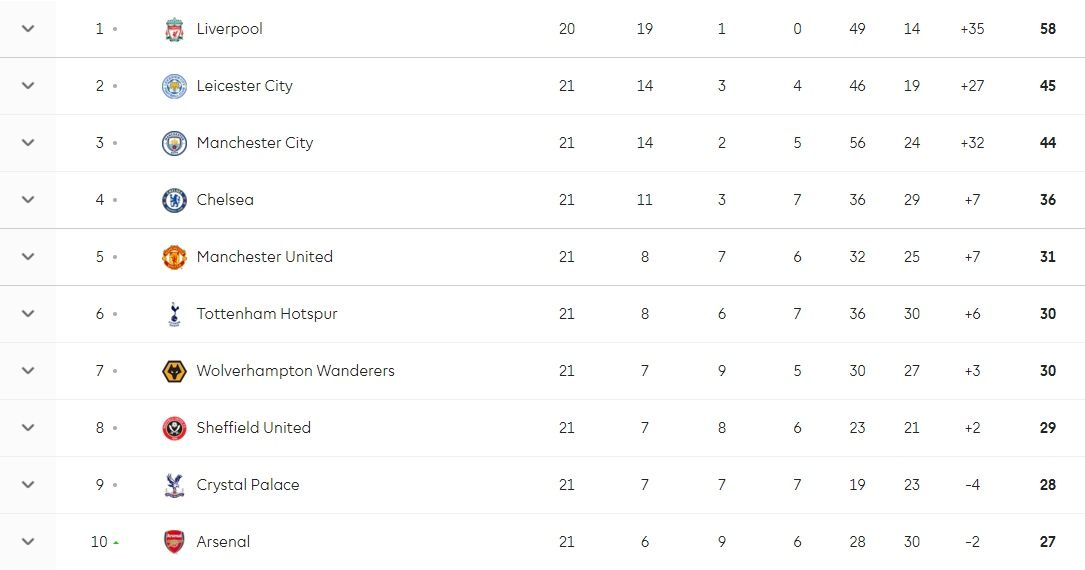Open the Leicester City team link
The width and height of the screenshot is (1085, 570).
(x=244, y=86)
